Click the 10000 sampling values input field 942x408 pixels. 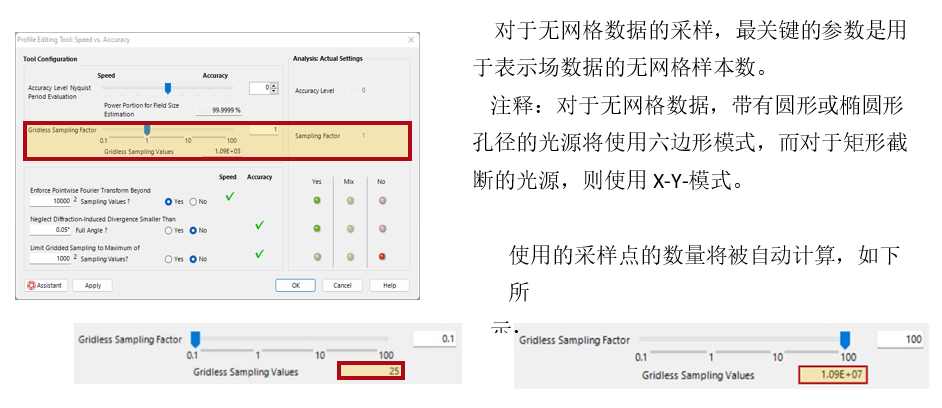coord(50,201)
